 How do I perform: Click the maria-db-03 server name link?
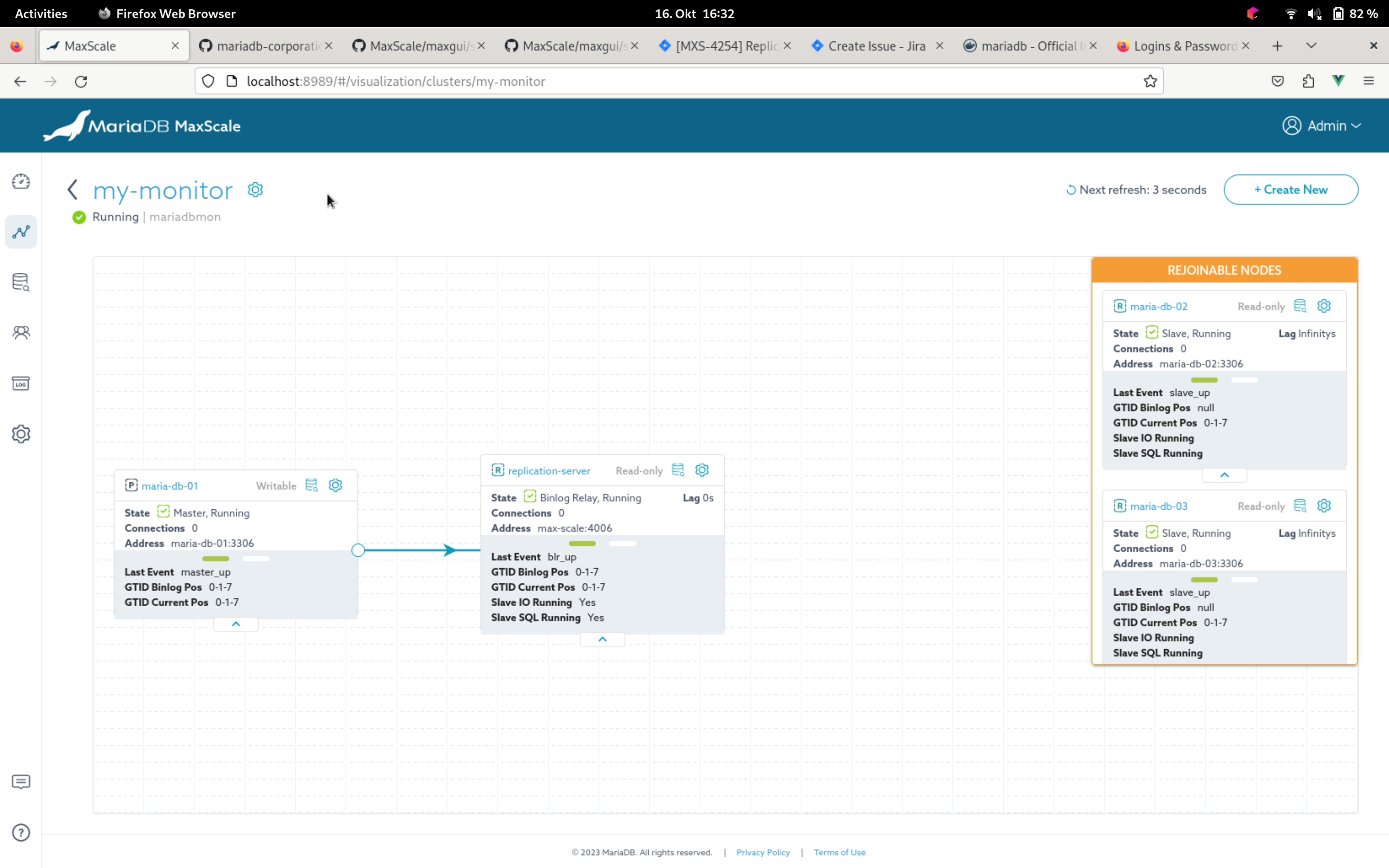pyautogui.click(x=1158, y=506)
